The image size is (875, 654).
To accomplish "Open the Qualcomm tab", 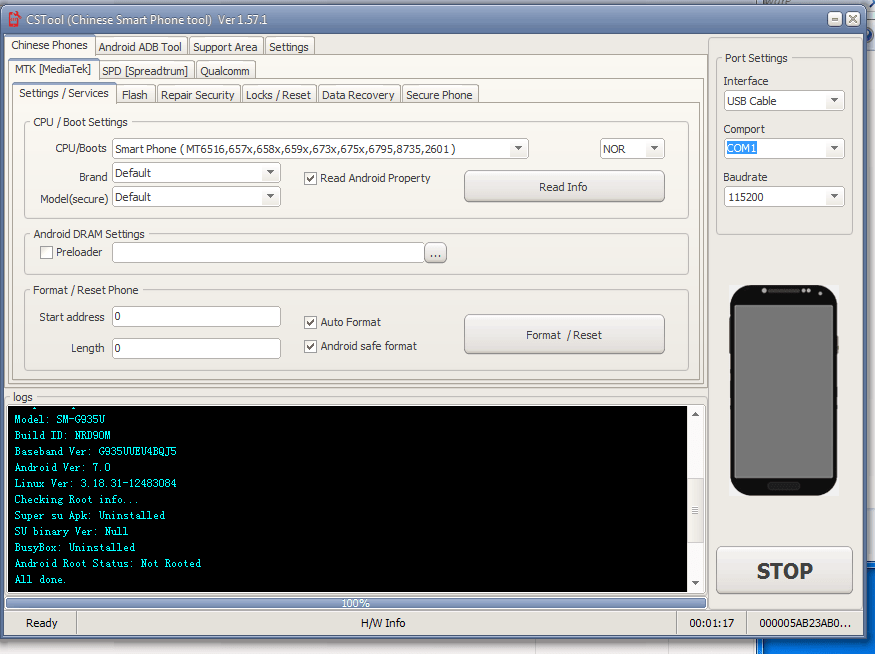I will click(x=225, y=71).
